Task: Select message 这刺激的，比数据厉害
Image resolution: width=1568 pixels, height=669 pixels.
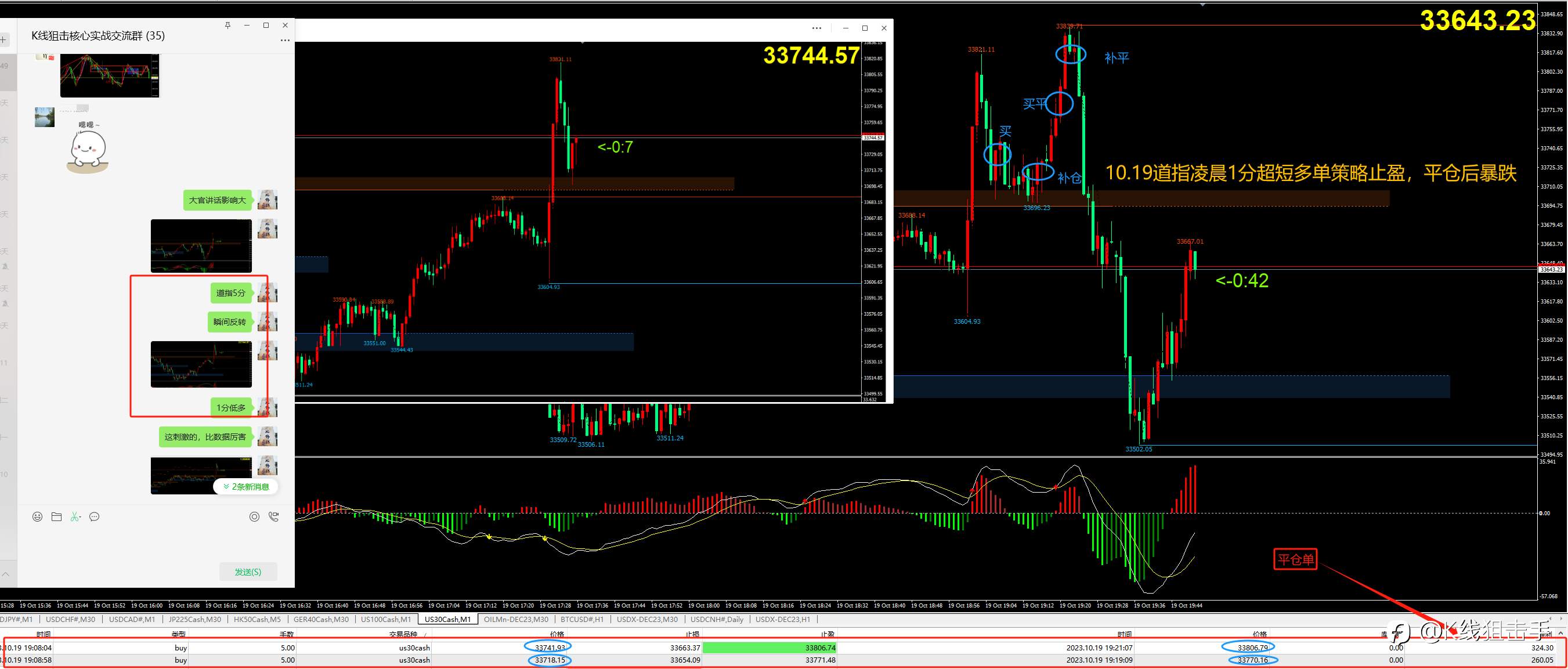Action: (x=205, y=437)
